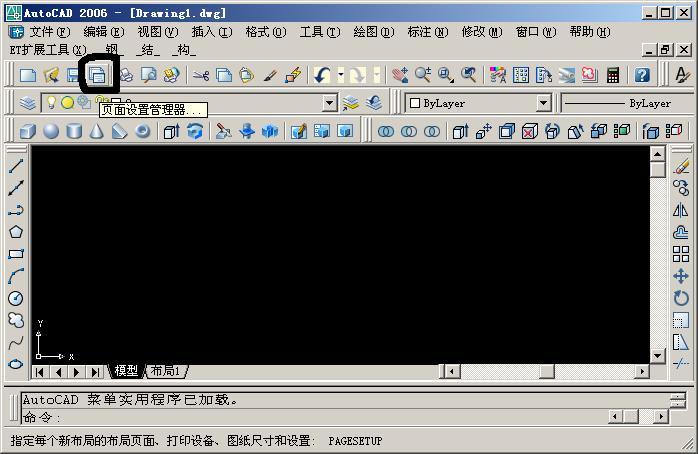Viewport: 698px width, 454px height.
Task: Switch to the 布局1 tab
Action: click(166, 371)
